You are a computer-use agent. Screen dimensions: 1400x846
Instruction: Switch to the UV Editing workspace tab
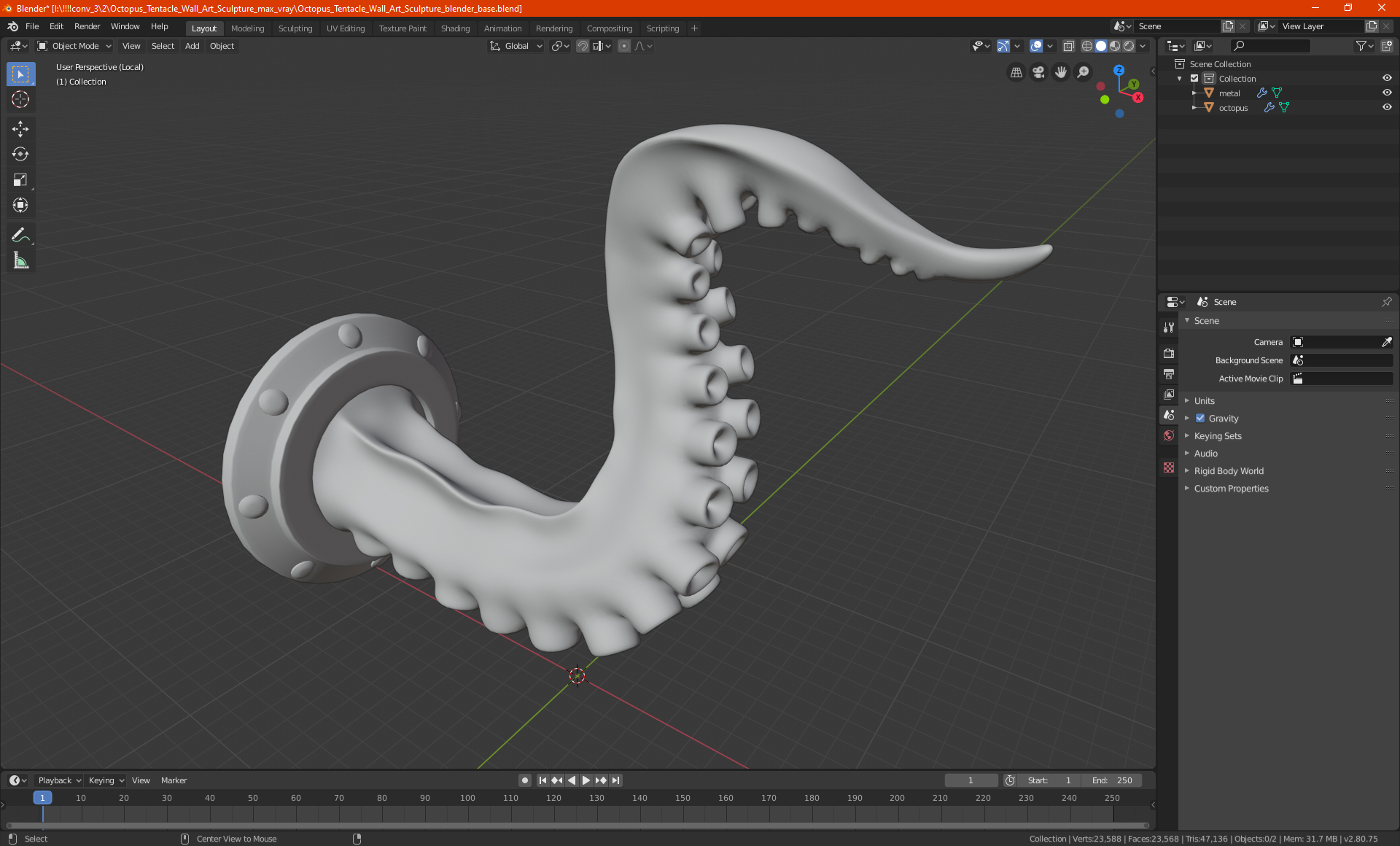[x=346, y=28]
